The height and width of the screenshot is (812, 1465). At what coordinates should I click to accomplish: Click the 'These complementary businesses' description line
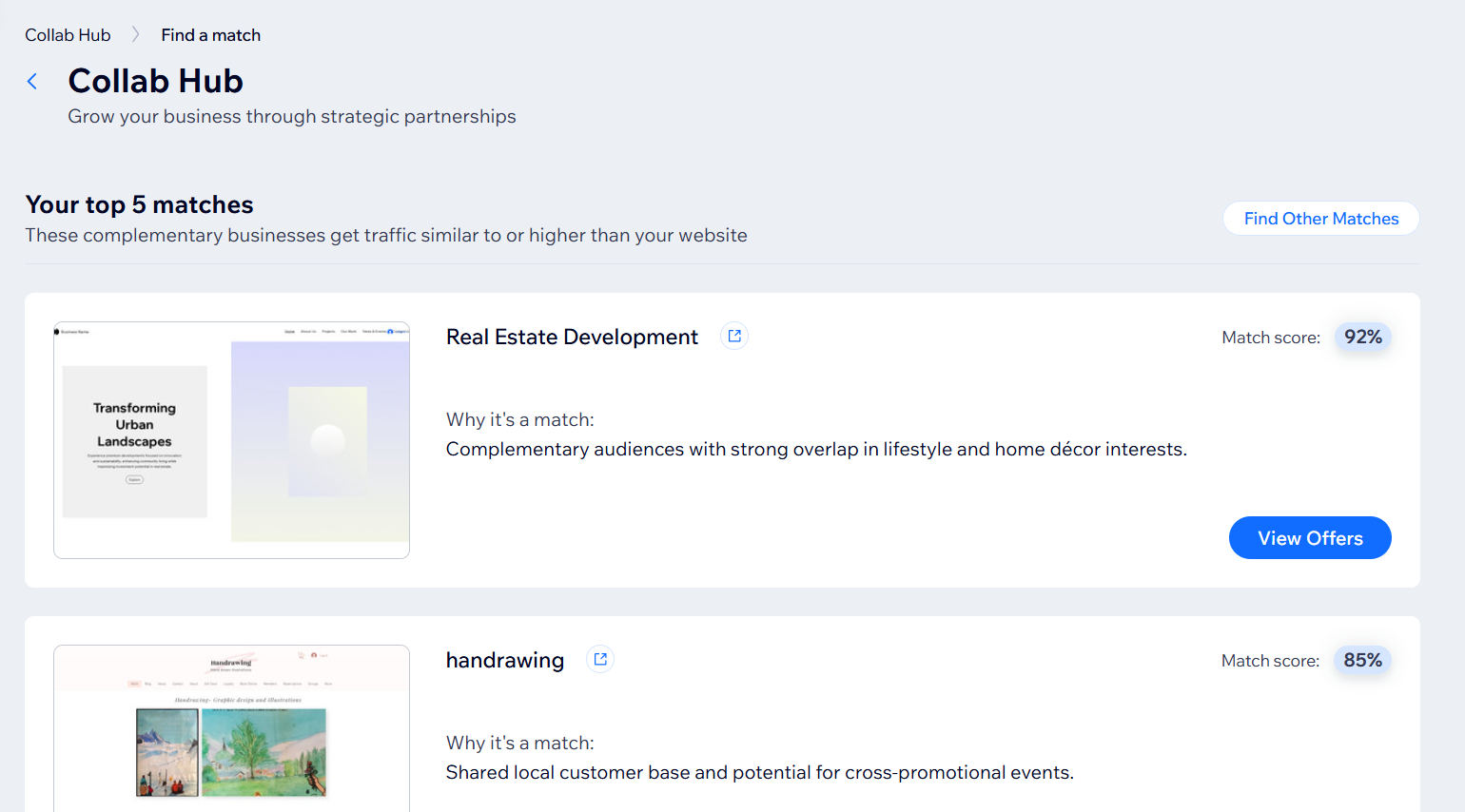pyautogui.click(x=386, y=235)
